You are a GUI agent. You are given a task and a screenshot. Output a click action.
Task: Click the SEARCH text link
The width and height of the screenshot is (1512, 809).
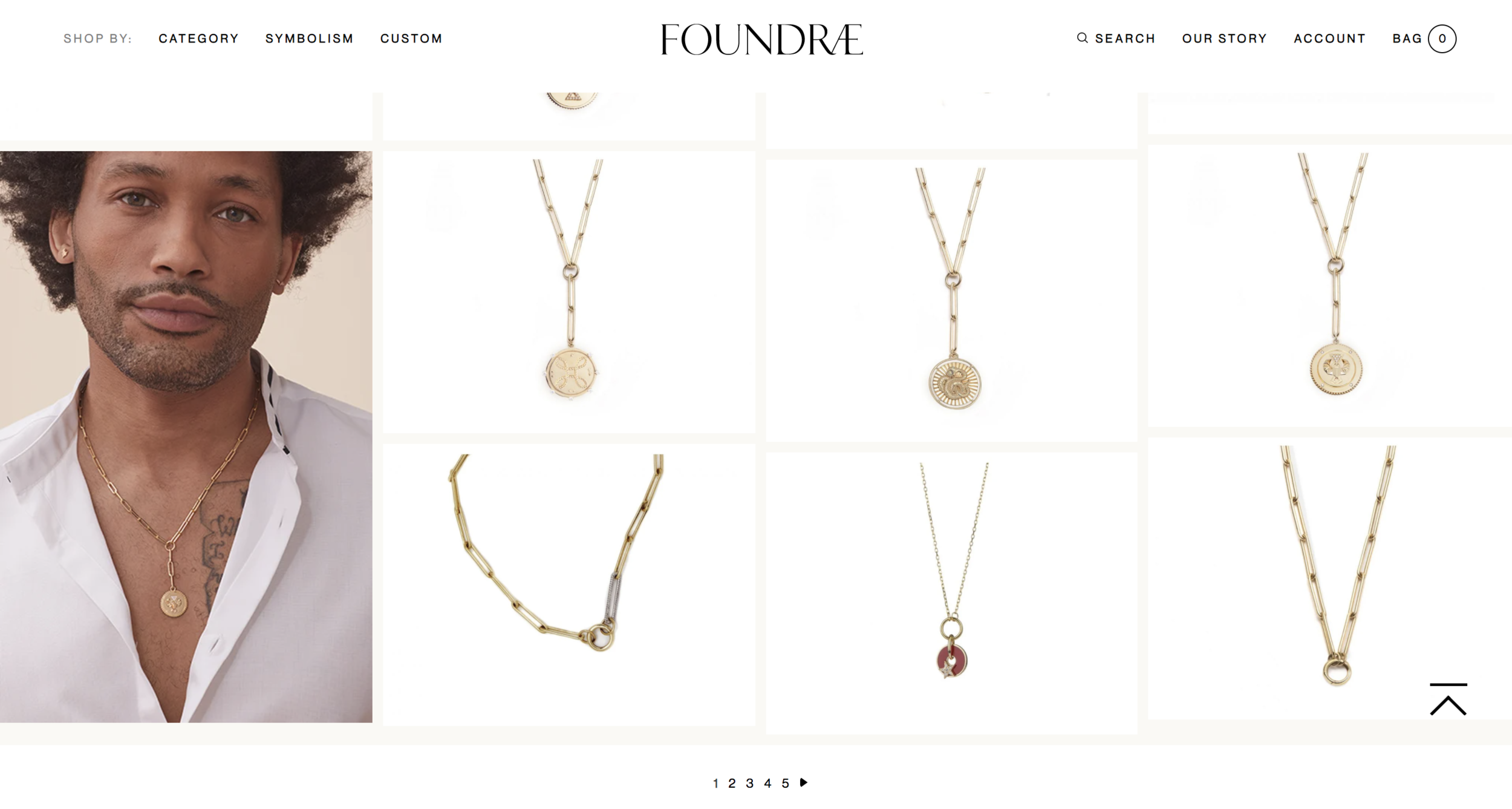(x=1125, y=39)
